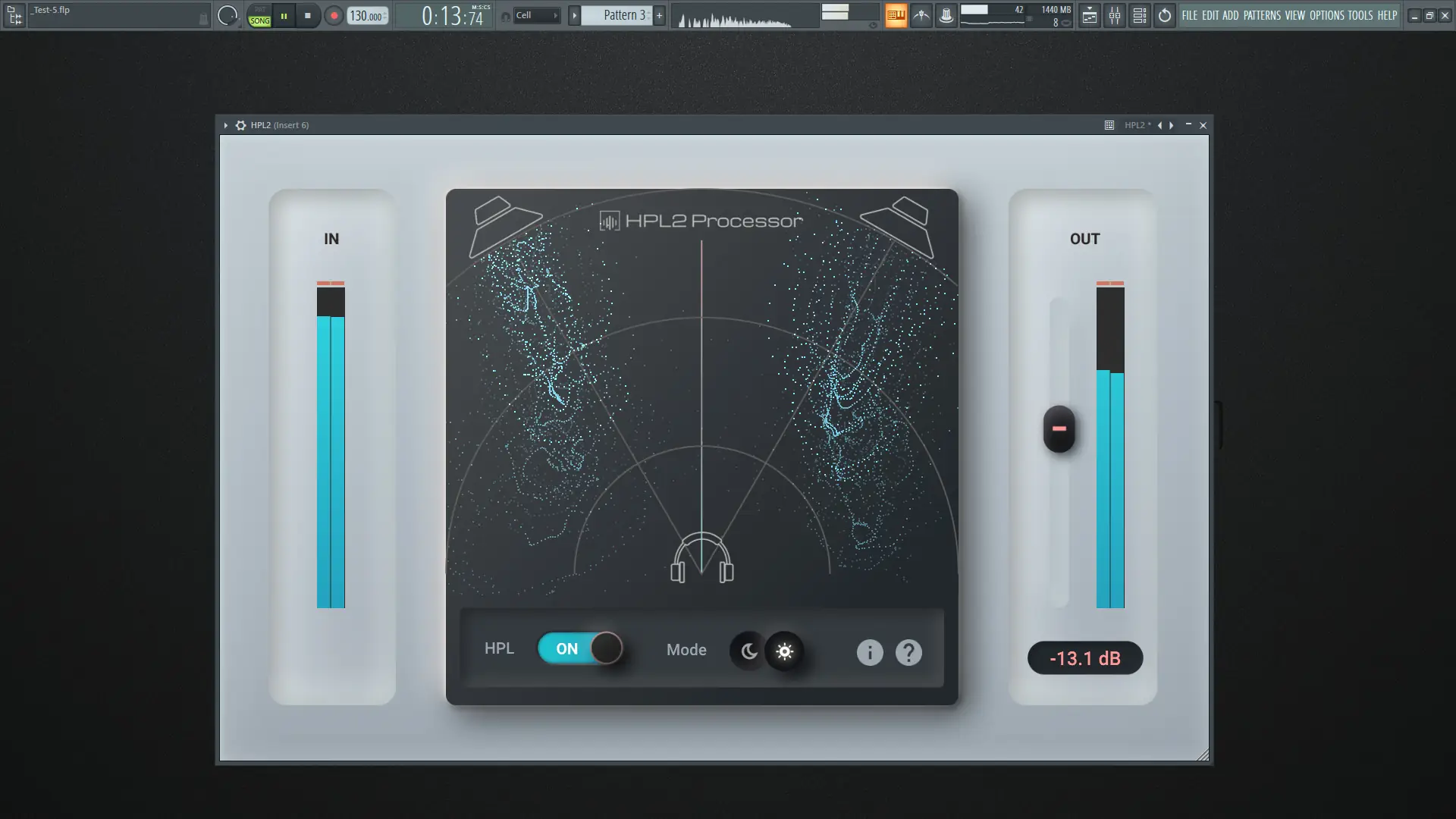Viewport: 1456px width, 819px height.
Task: Click the plugin settings gear icon
Action: [240, 125]
